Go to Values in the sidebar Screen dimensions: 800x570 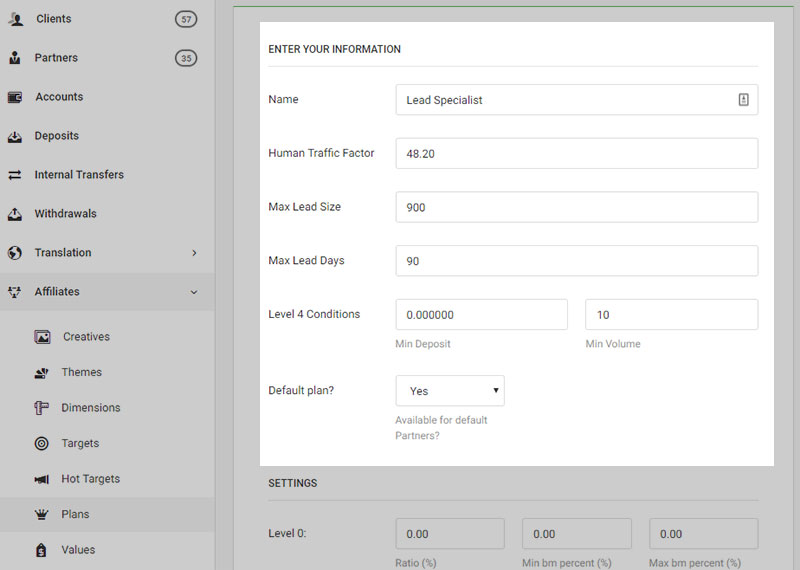(78, 550)
